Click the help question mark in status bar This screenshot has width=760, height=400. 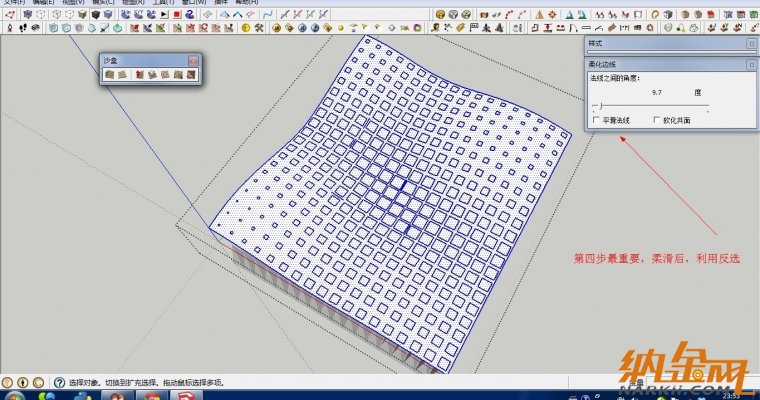tap(59, 382)
